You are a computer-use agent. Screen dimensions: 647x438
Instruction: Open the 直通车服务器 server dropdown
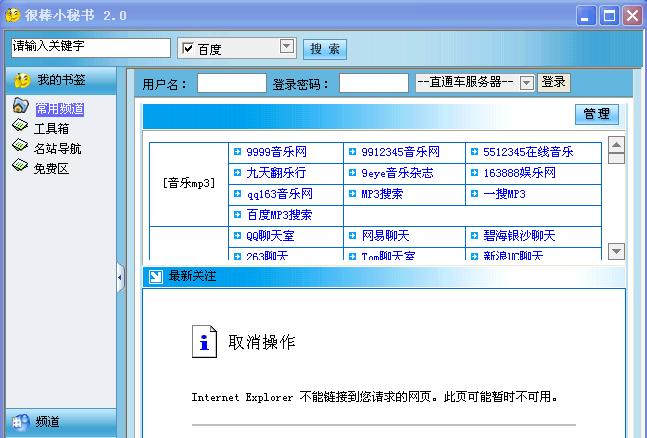coord(527,83)
